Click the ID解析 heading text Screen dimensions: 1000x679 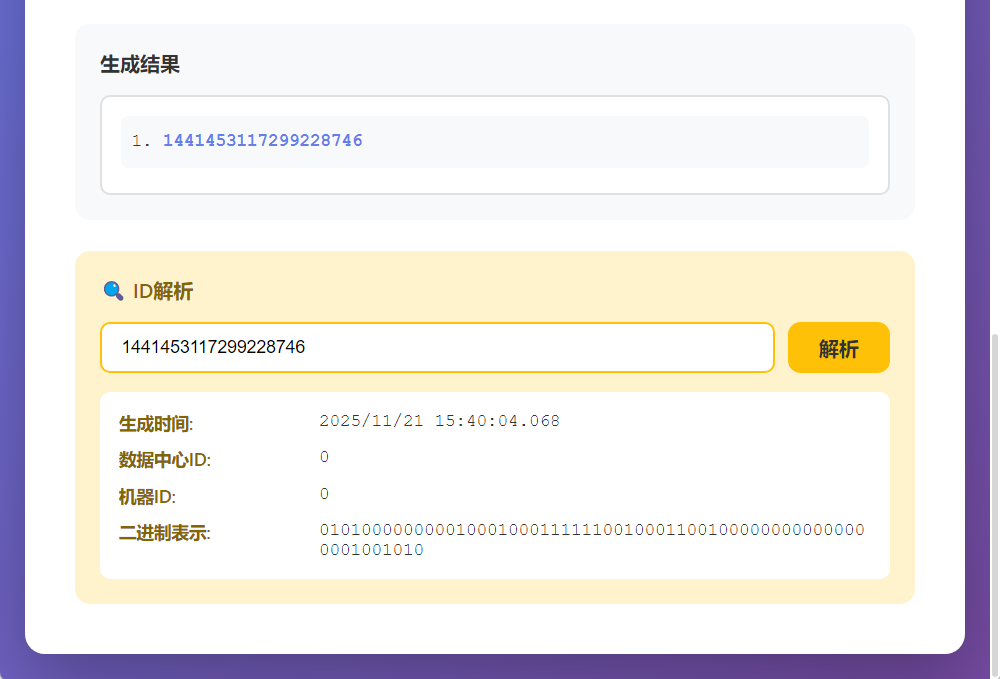pos(163,291)
